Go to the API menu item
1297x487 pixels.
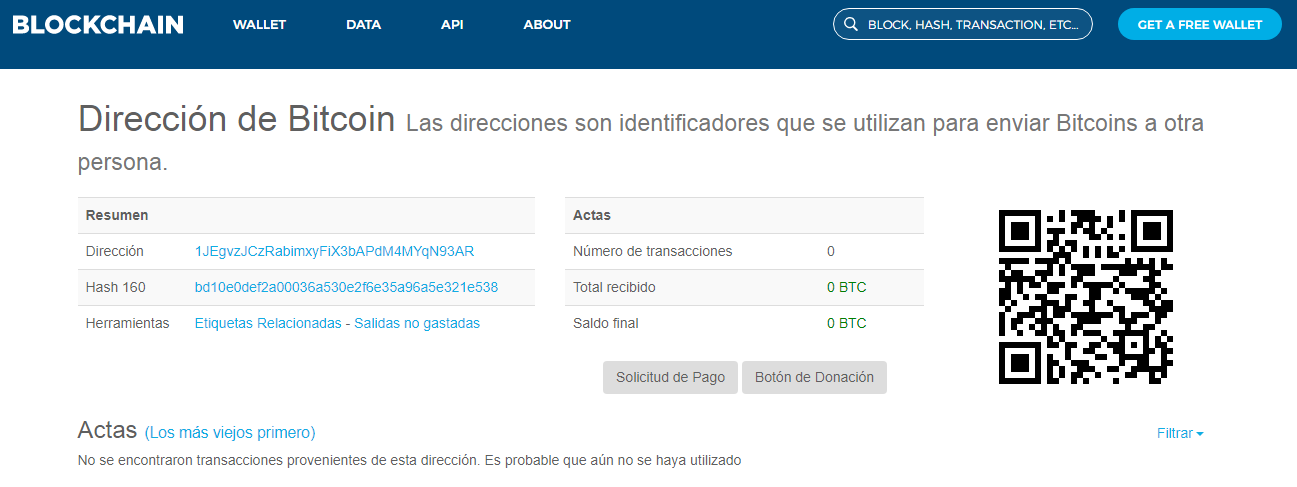tap(452, 25)
